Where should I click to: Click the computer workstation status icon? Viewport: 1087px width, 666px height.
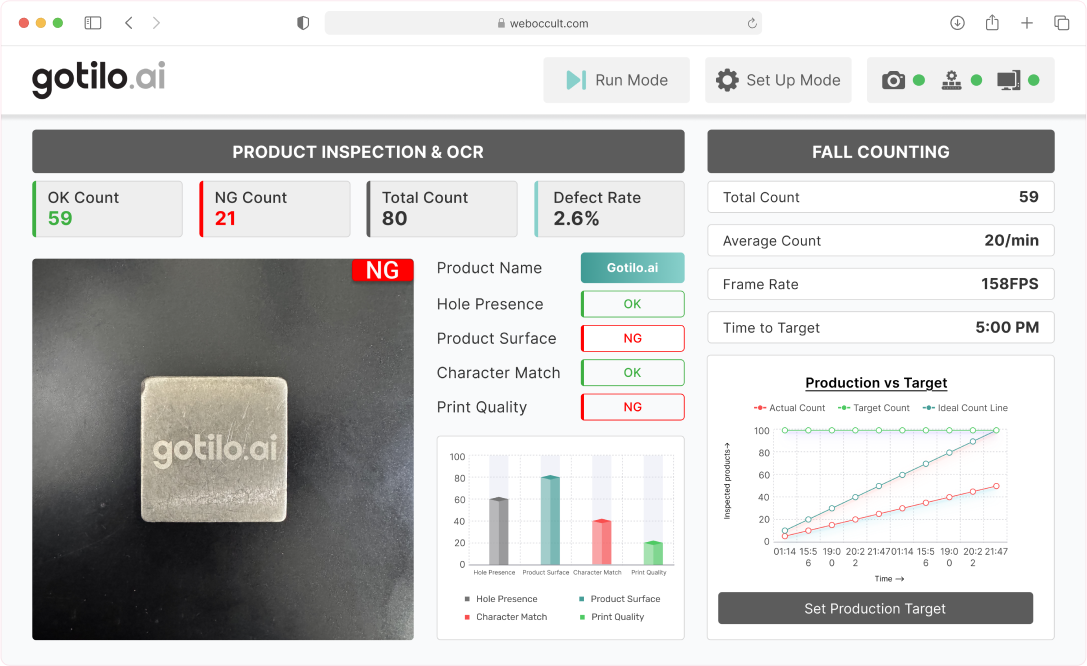(1008, 80)
